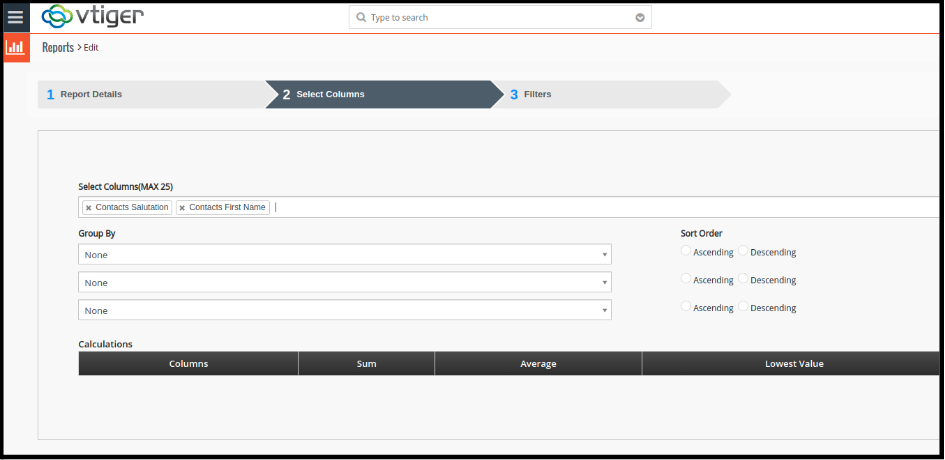Click the vtiger logo

(92, 17)
